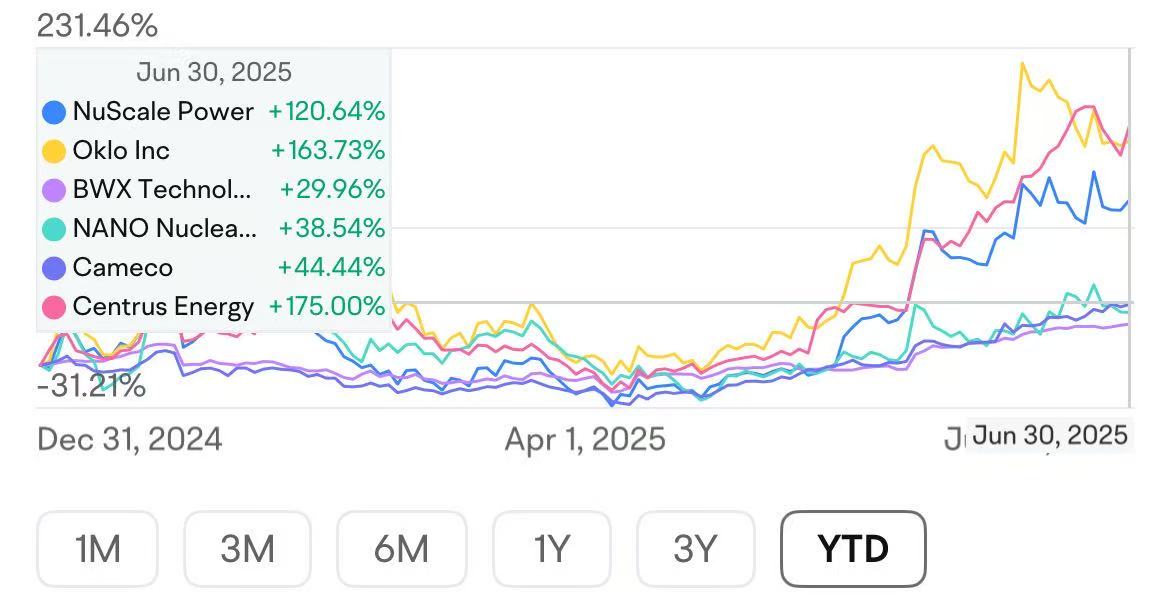Select the YTD time range
Screen dimensions: 1170x609
[x=853, y=549]
